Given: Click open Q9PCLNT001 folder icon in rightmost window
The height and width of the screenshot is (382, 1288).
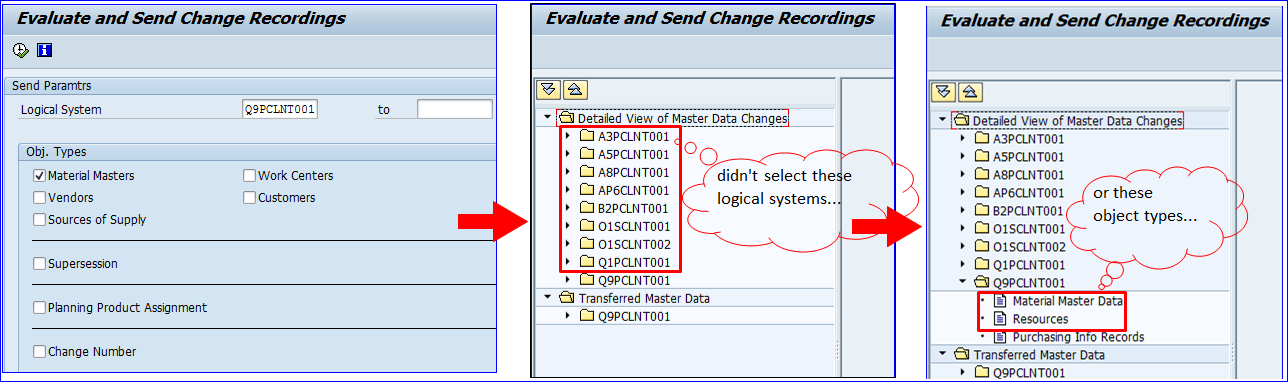Looking at the screenshot, I should [982, 282].
